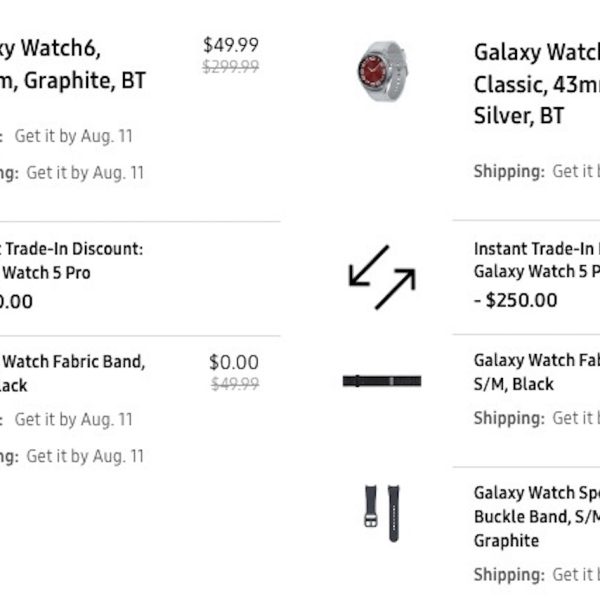Click Galaxy Watch 5 P text on right

coord(537,272)
